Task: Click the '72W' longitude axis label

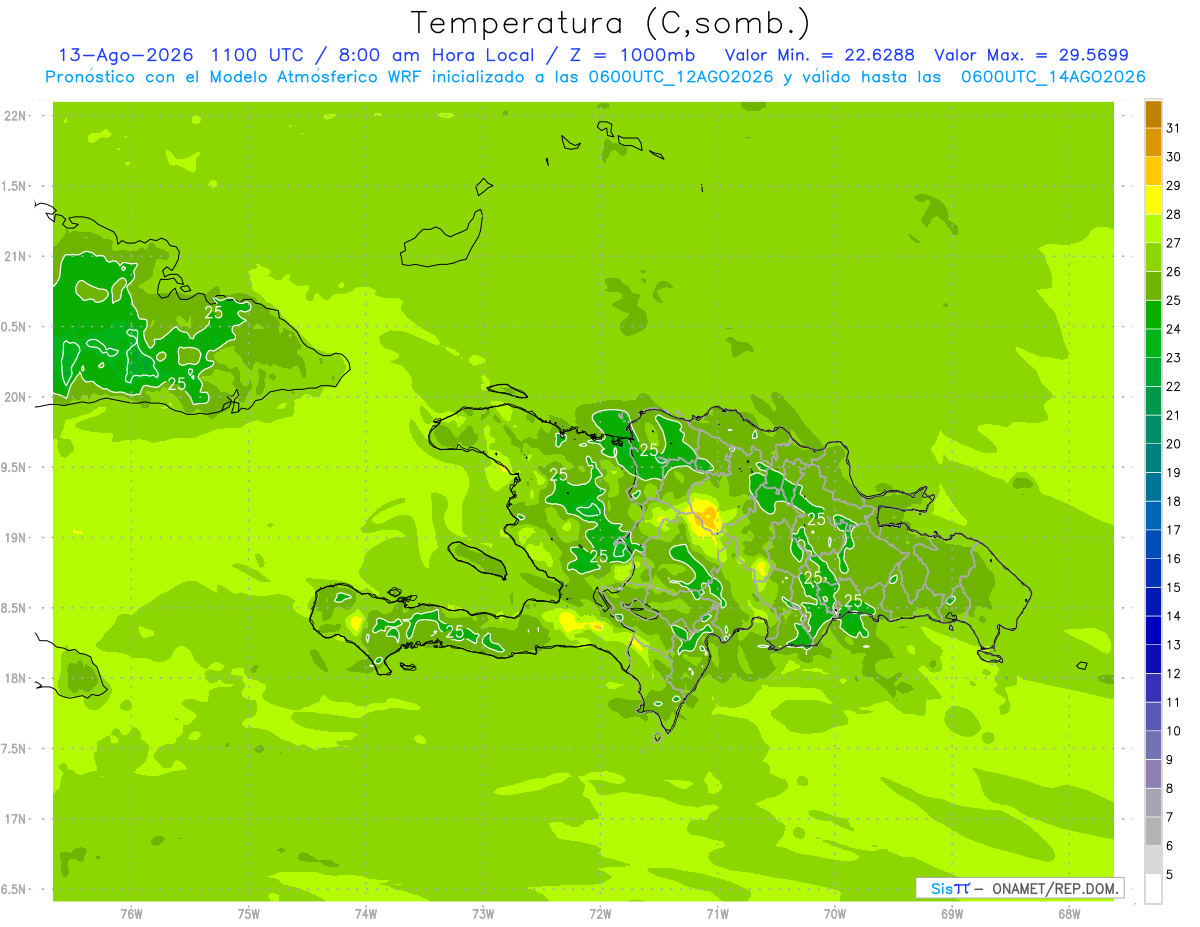Action: pos(600,914)
